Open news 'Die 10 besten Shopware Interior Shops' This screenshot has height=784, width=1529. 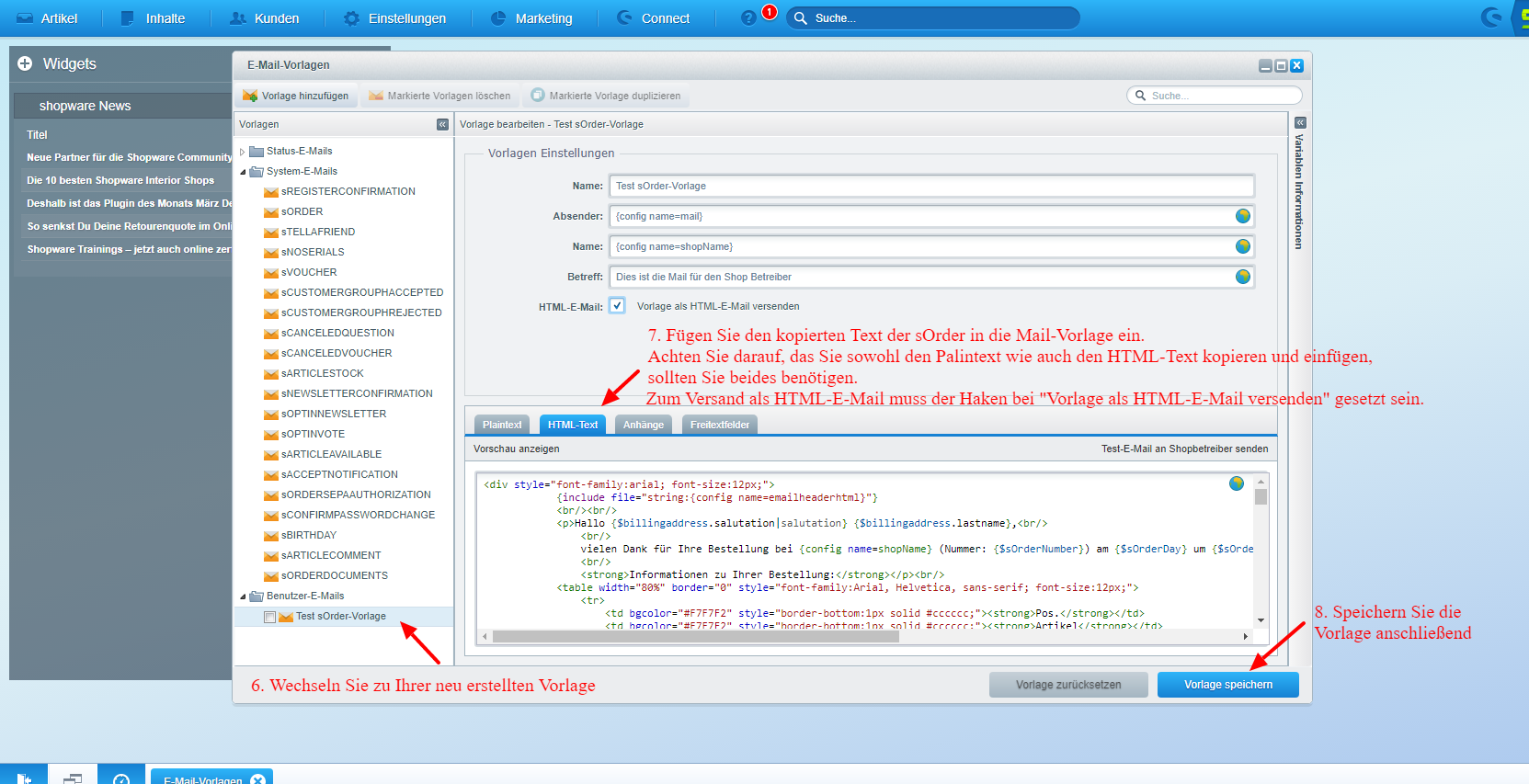[x=120, y=180]
